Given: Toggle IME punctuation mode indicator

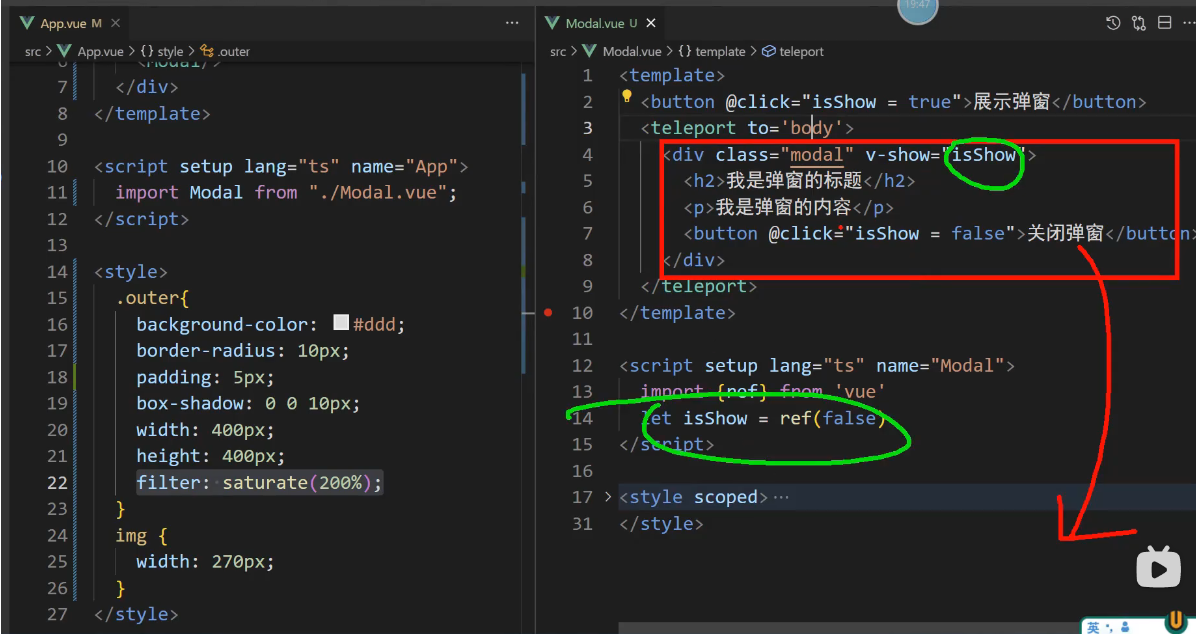Looking at the screenshot, I should [x=1108, y=629].
